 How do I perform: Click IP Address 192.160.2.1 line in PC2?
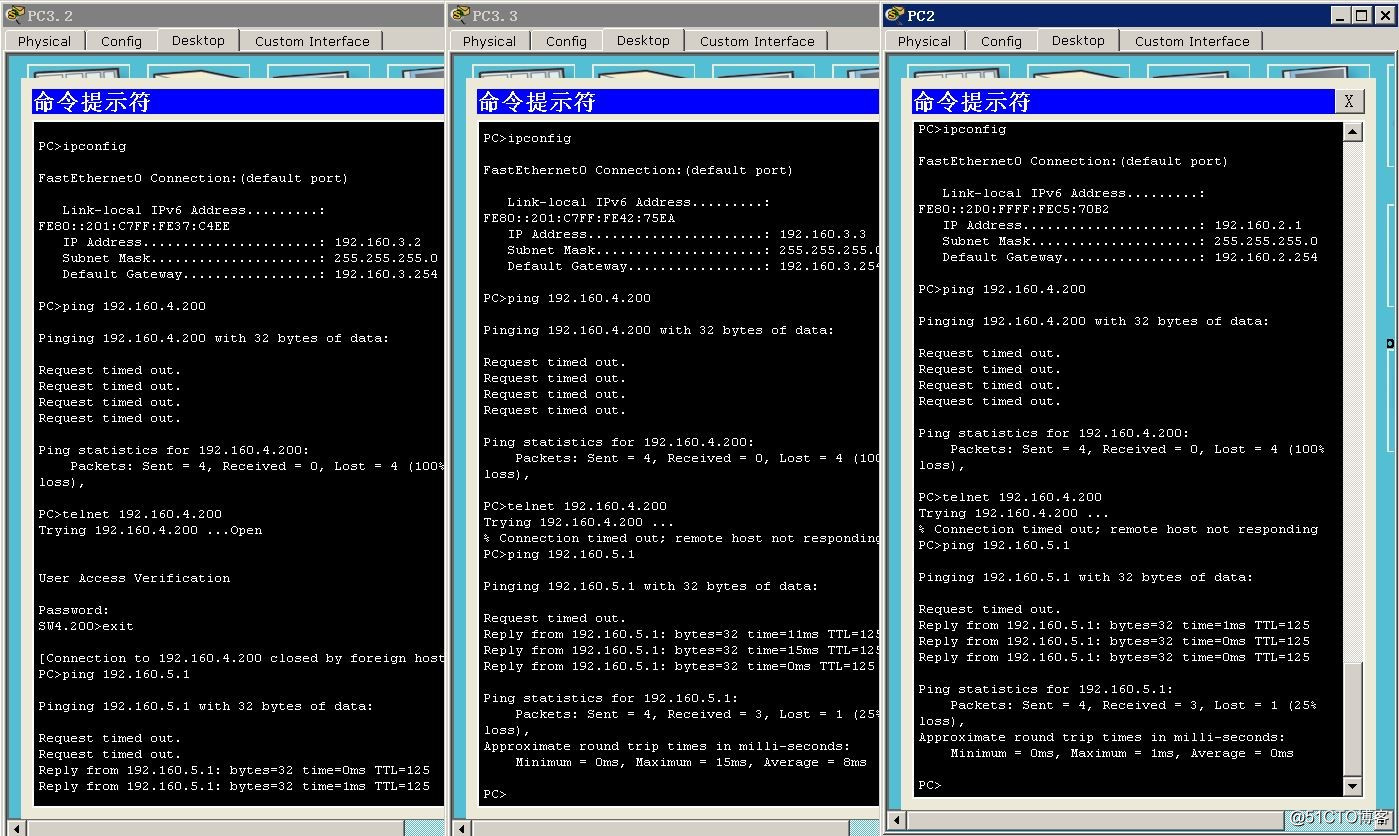tap(1122, 225)
